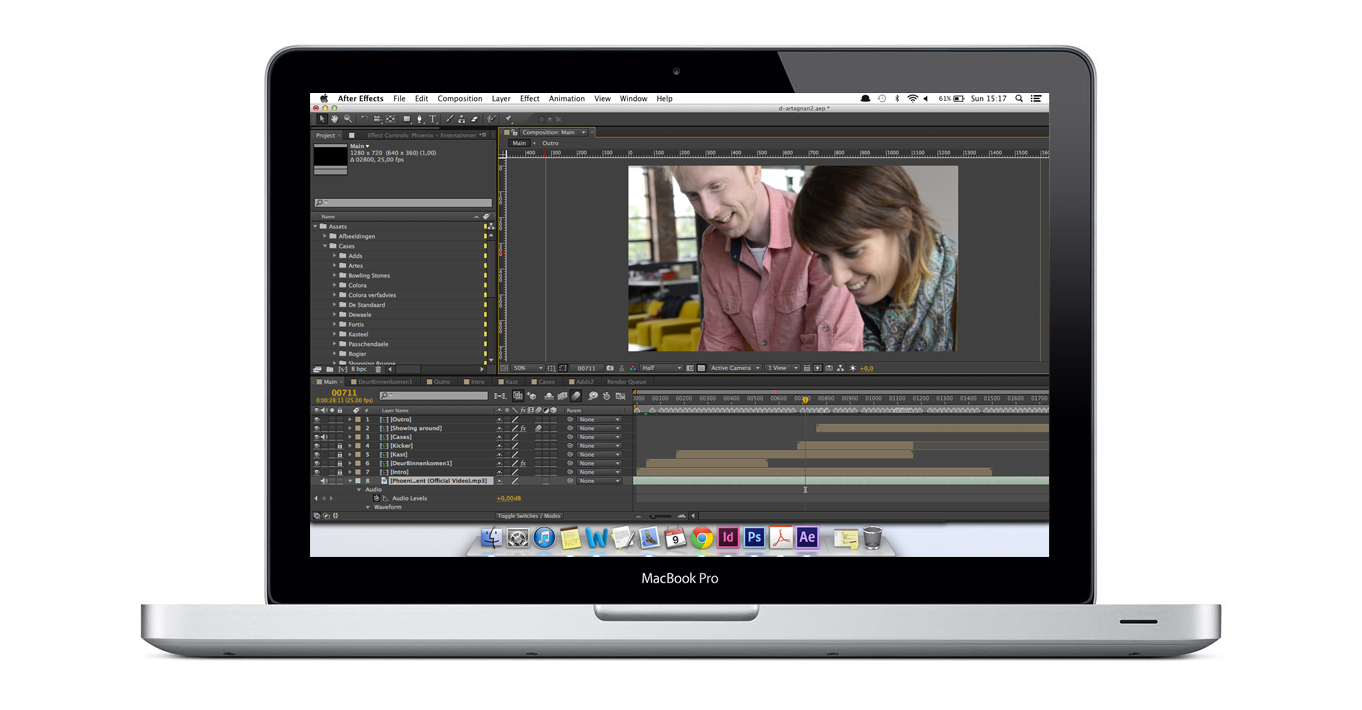Mute audio of the Phoenix mp3 layer

pos(324,481)
